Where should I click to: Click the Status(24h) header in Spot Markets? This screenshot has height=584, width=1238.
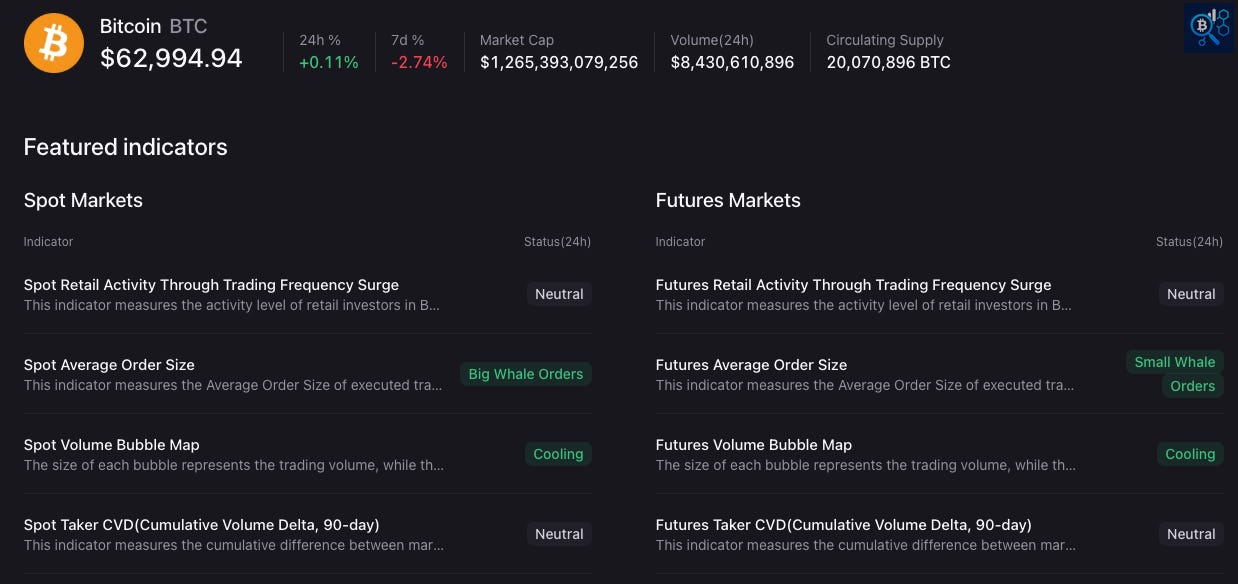coord(557,242)
